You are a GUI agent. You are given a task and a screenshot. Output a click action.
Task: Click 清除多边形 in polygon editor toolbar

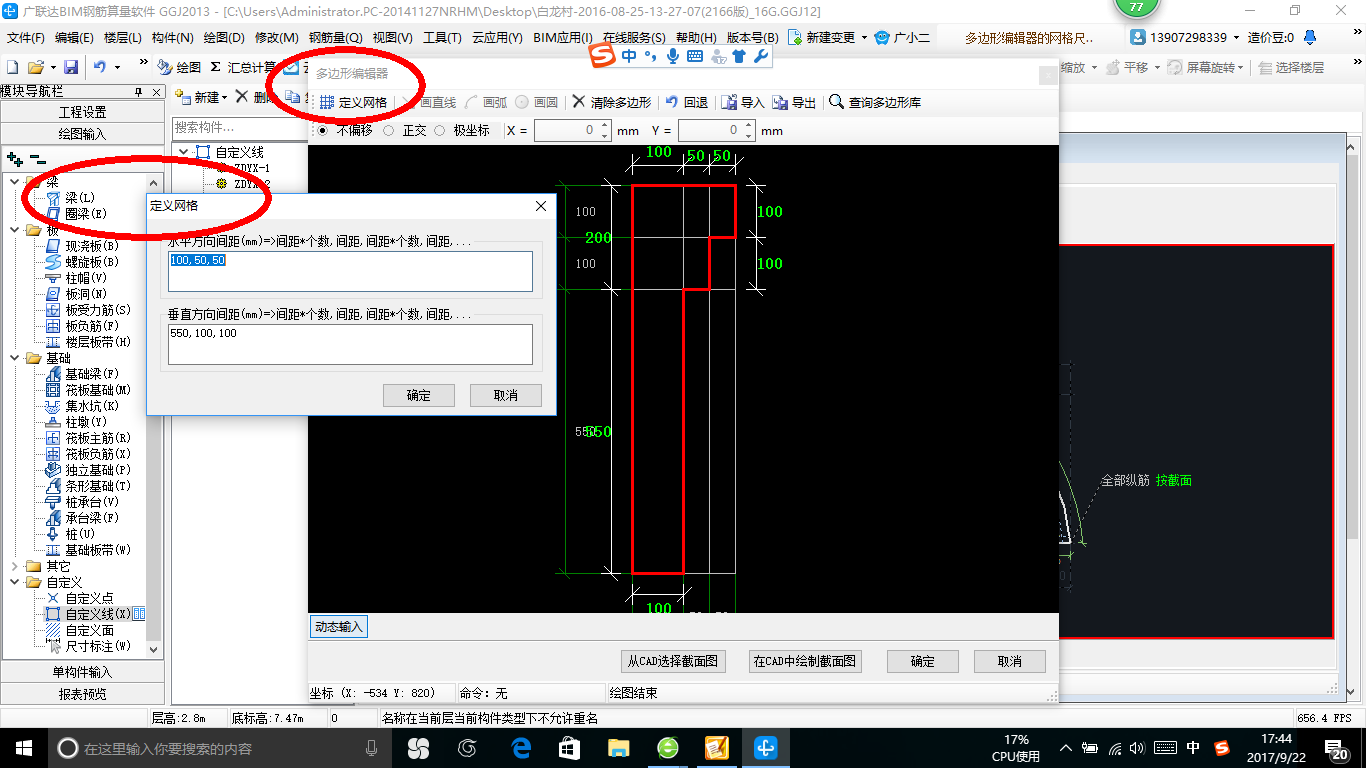[x=611, y=102]
